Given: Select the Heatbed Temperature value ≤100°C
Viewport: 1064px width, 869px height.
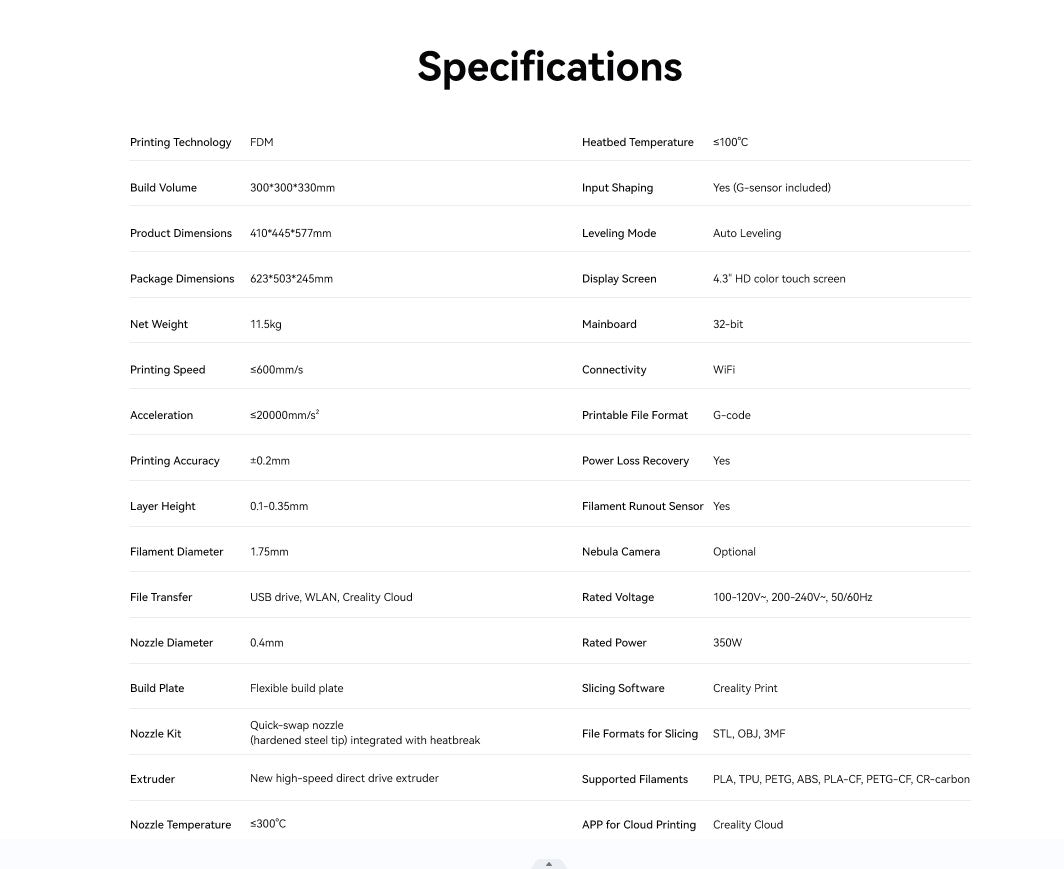Looking at the screenshot, I should tap(730, 142).
